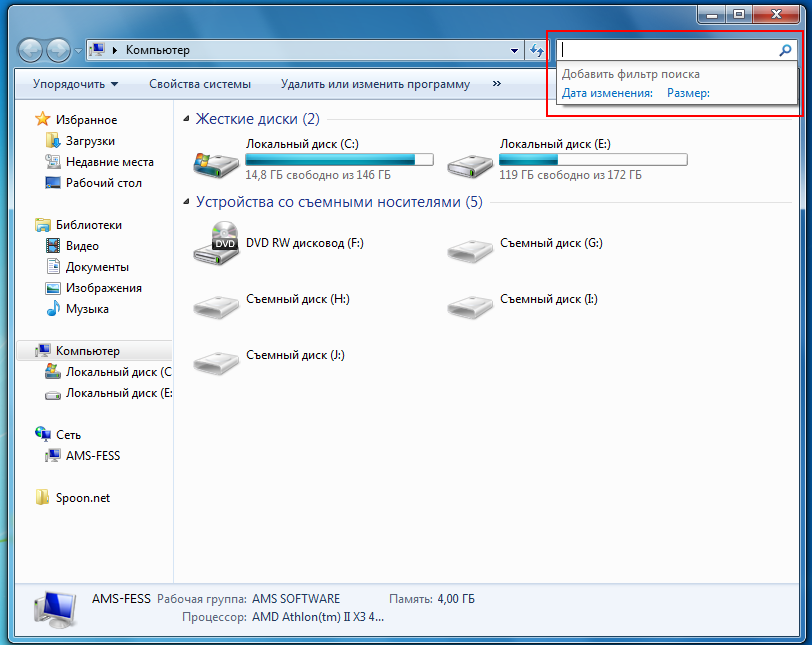Add 'Размер:' search filter
Viewport: 812px width, 645px height.
pos(688,93)
